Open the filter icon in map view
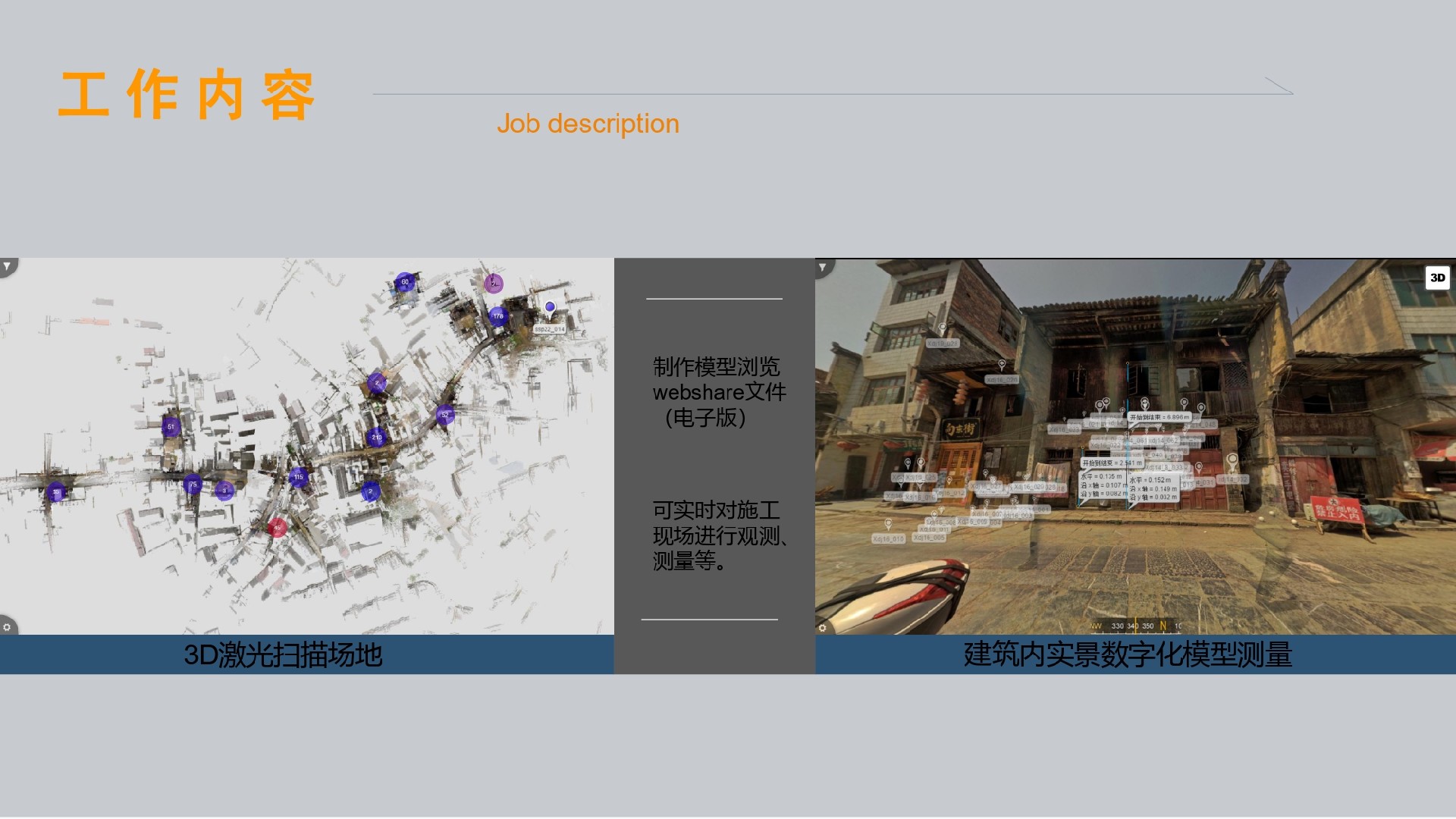This screenshot has width=1456, height=819. pos(7,266)
